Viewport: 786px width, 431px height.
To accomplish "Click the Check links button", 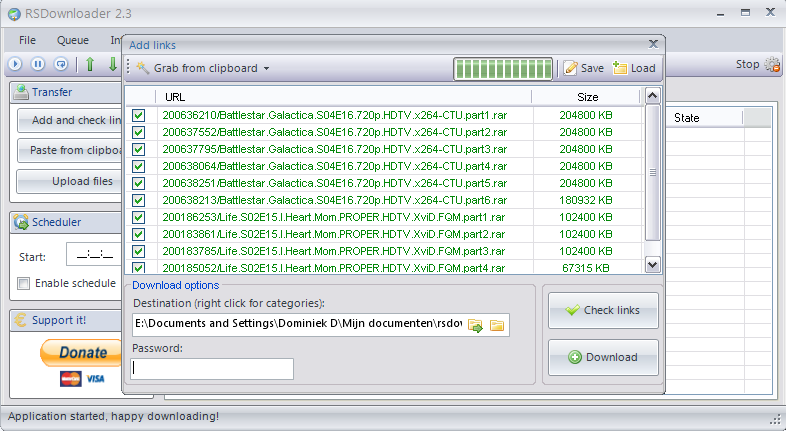I will [603, 310].
